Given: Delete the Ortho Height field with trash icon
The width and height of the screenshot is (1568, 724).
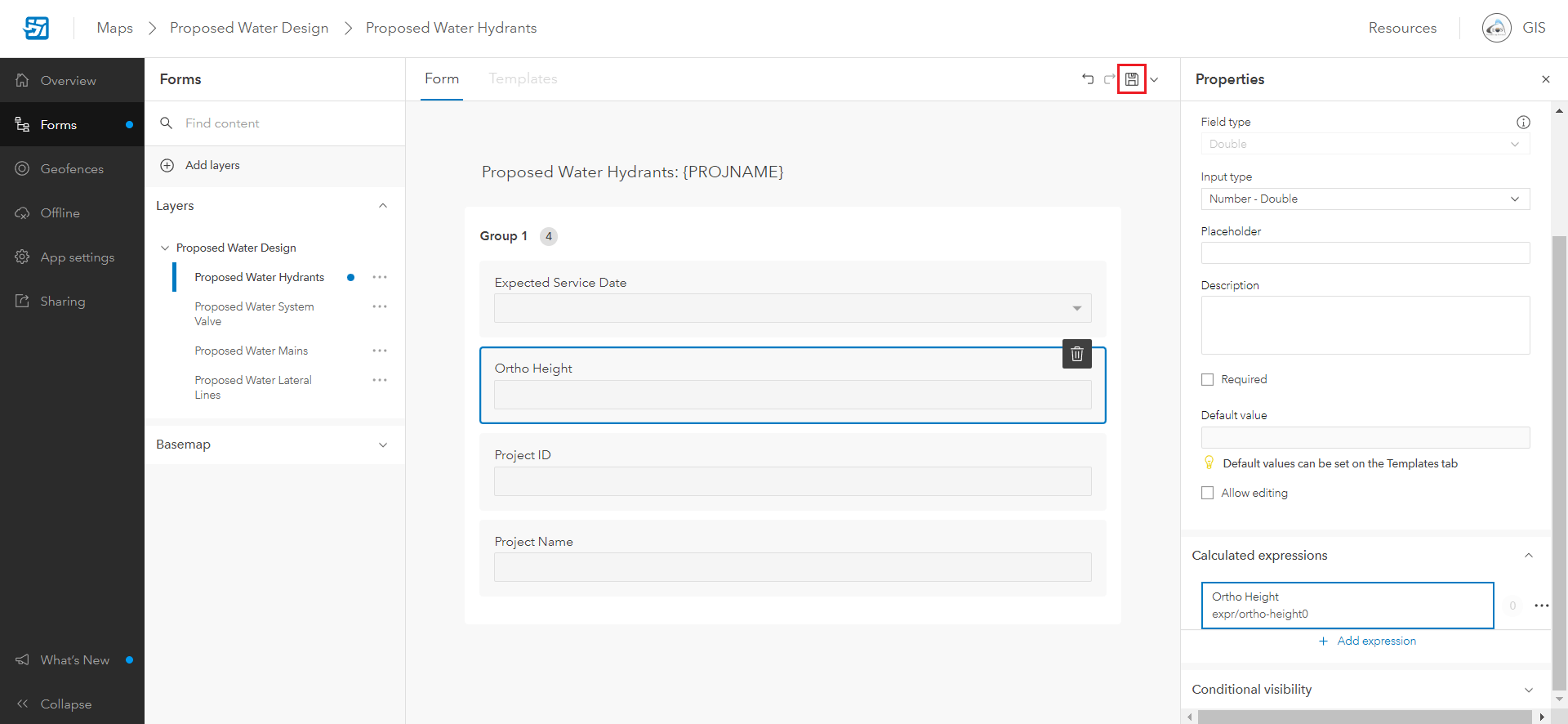Looking at the screenshot, I should tap(1077, 354).
